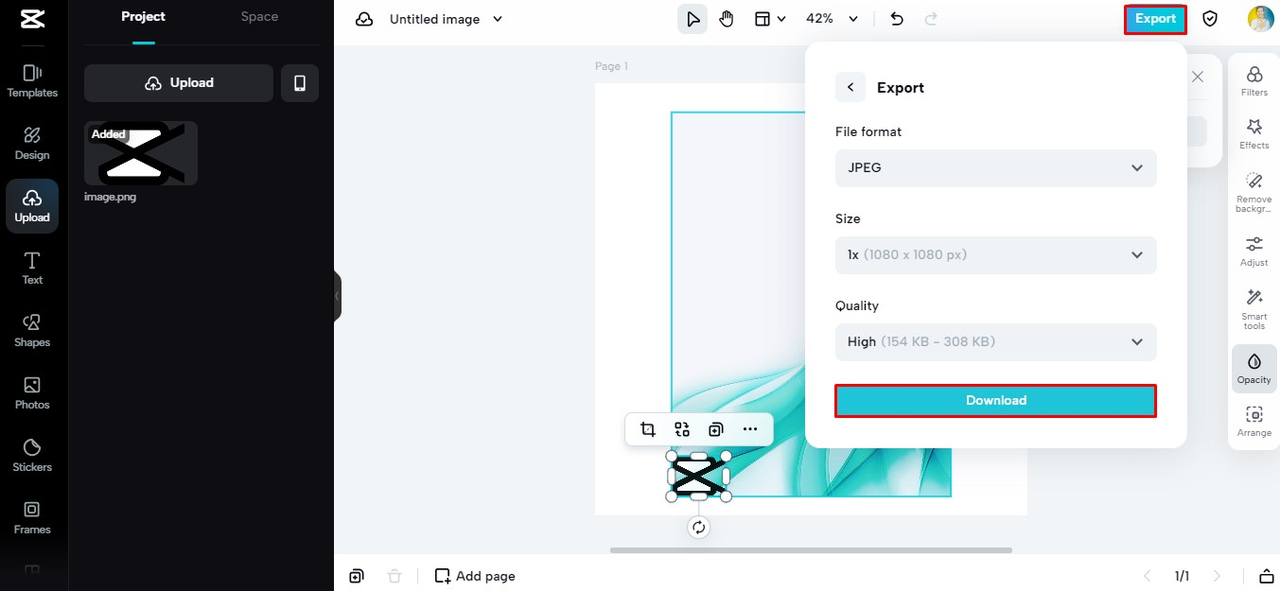Select Remove background tool
This screenshot has width=1280, height=591.
(x=1254, y=193)
